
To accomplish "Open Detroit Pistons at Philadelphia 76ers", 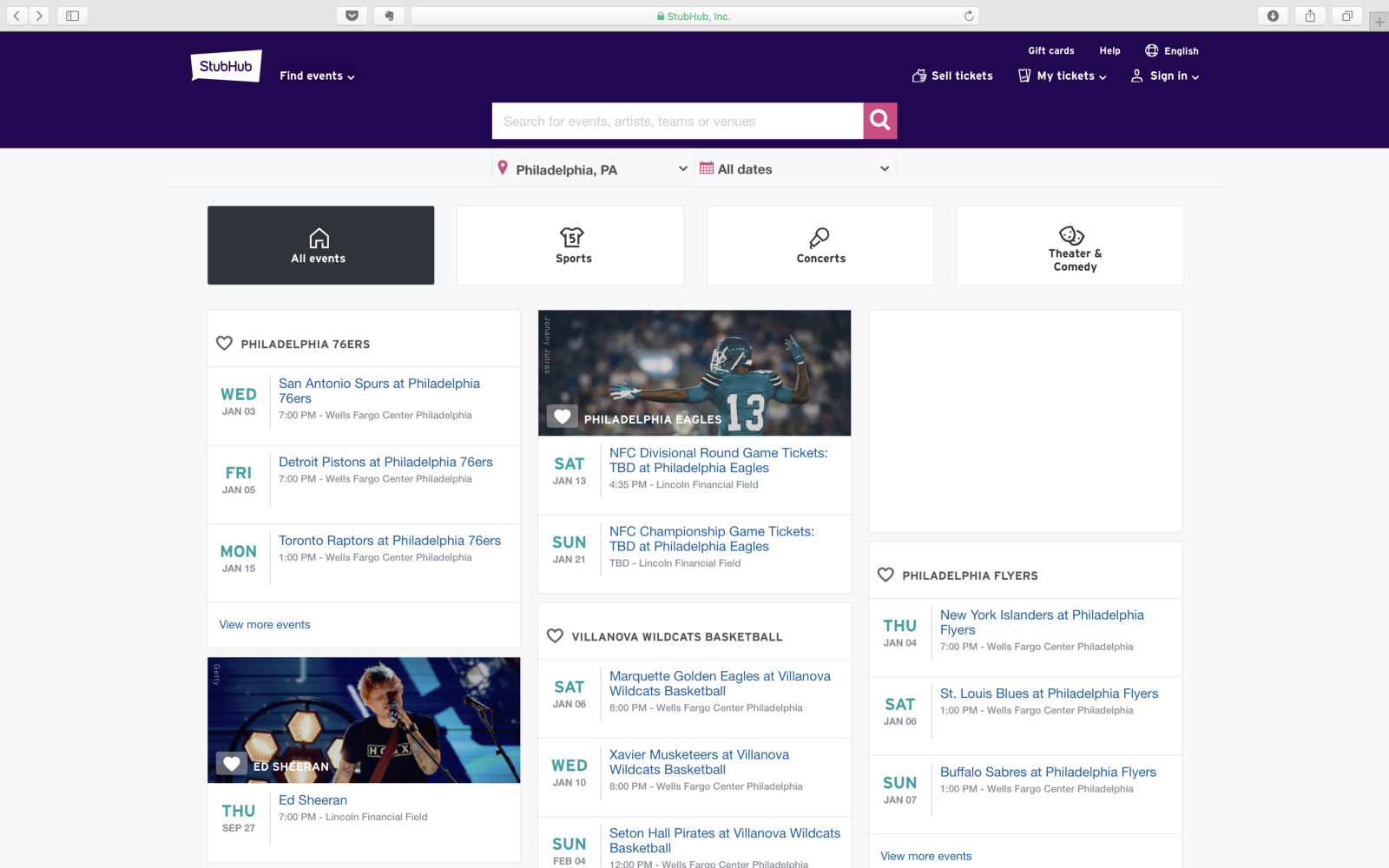I will pos(385,462).
